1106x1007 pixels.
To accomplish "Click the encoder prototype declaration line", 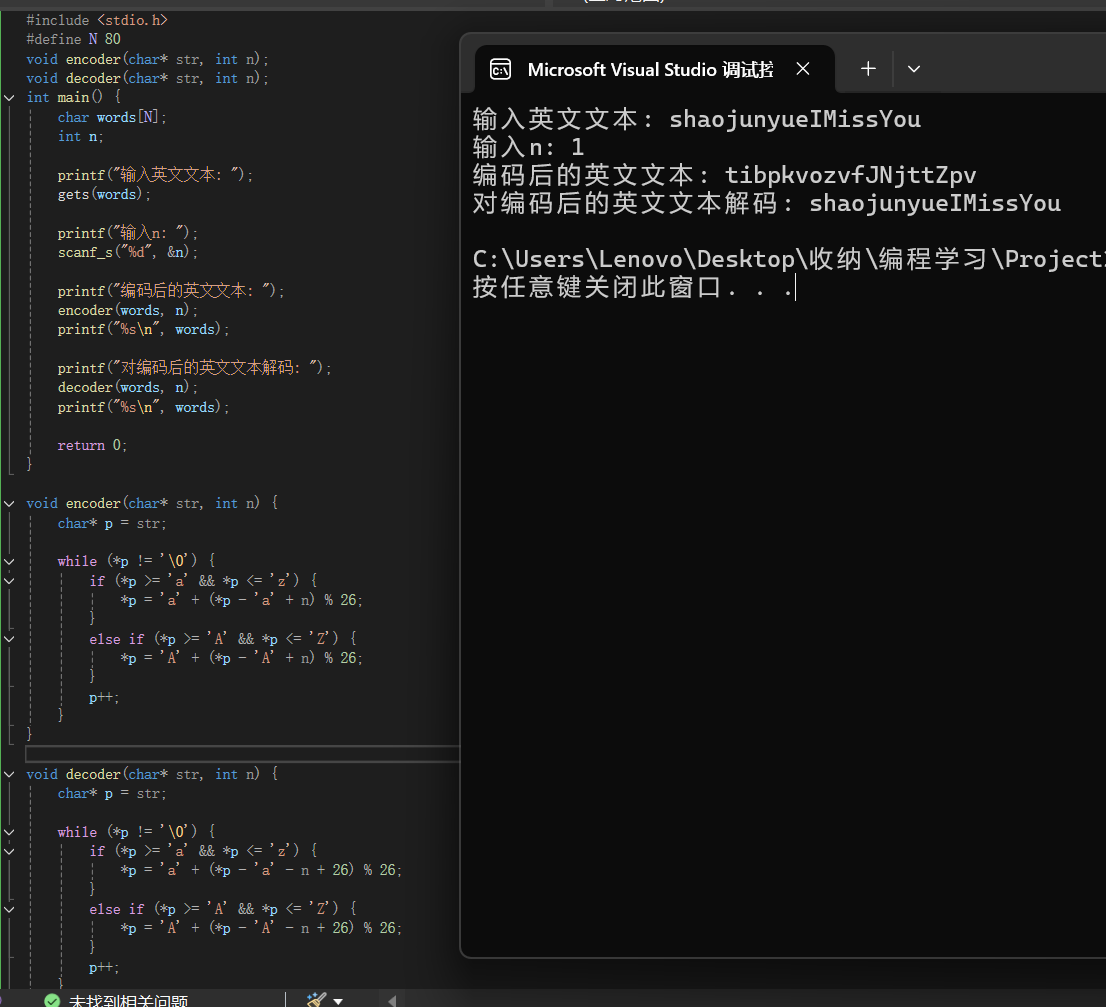I will point(147,59).
